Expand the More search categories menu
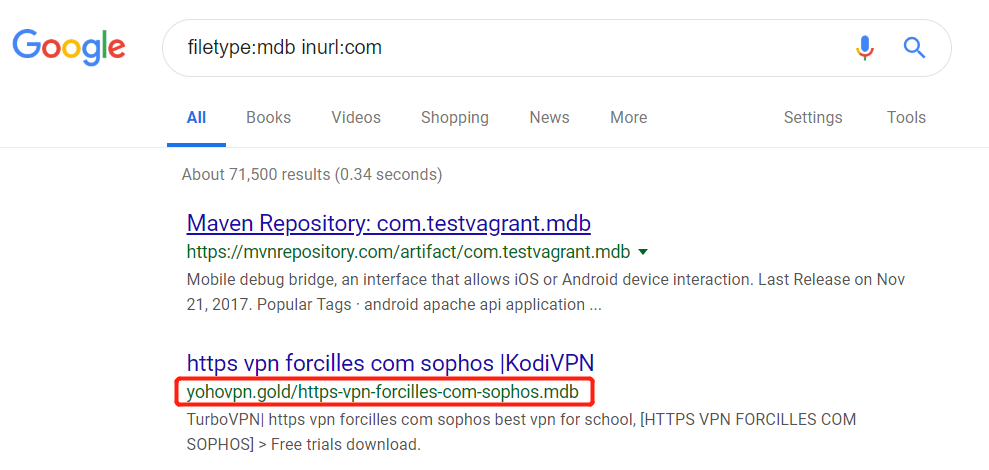 tap(628, 118)
